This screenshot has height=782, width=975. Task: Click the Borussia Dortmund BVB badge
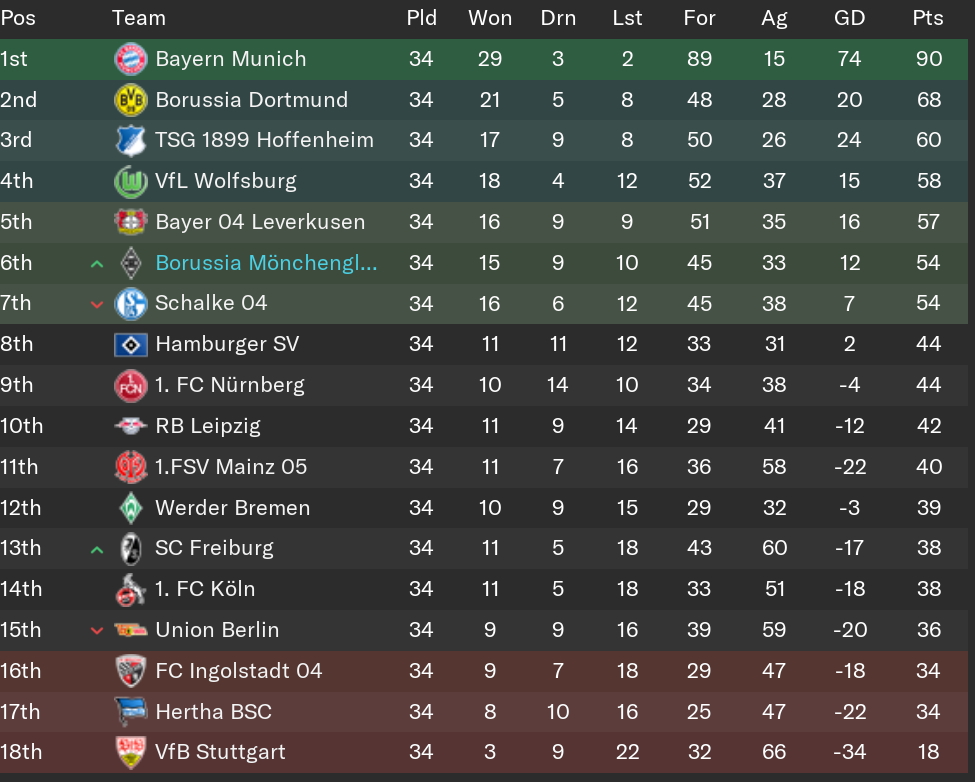(x=131, y=100)
